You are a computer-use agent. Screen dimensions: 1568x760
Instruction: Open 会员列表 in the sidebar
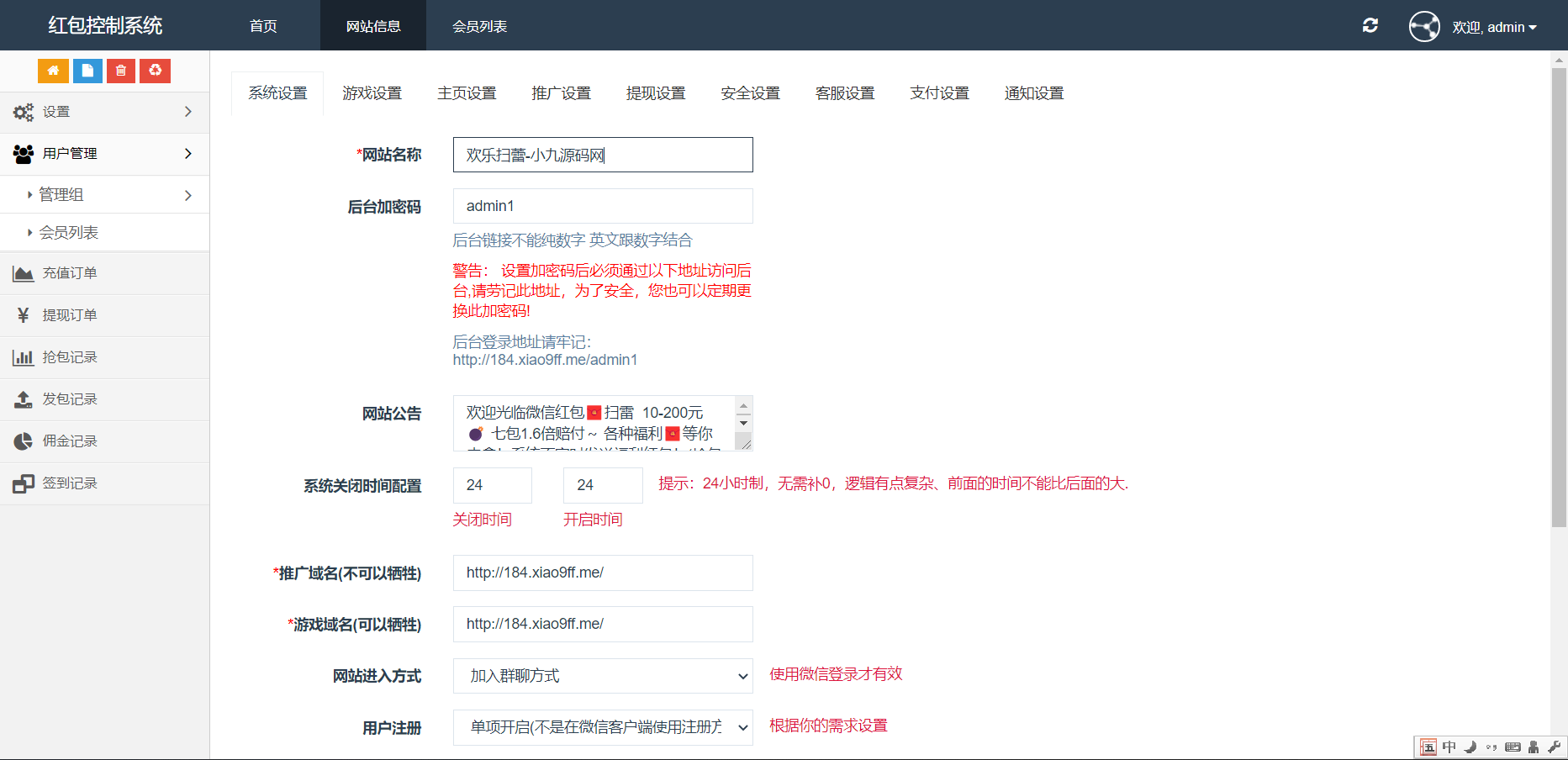(x=104, y=232)
